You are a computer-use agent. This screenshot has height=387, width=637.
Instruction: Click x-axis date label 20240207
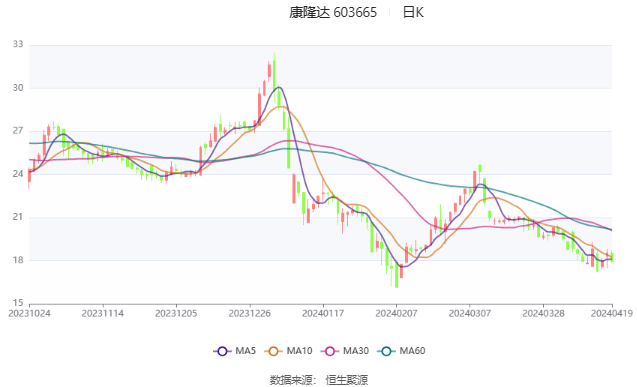[396, 313]
